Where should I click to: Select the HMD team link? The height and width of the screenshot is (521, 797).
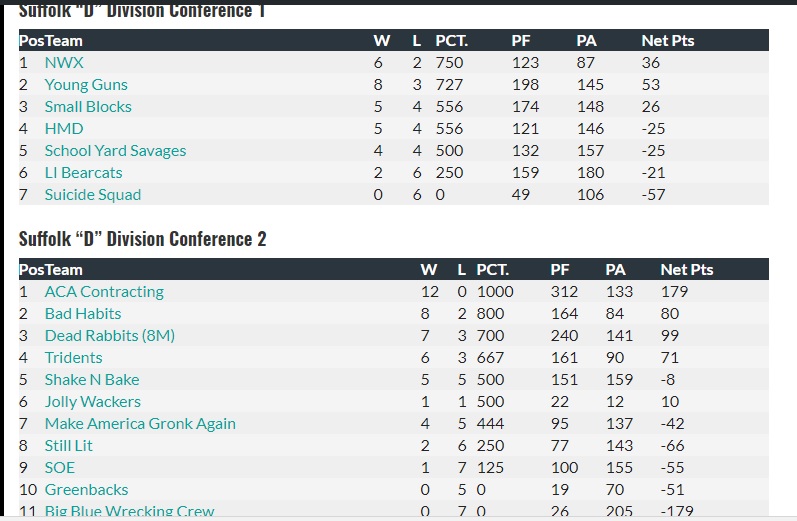tap(64, 129)
